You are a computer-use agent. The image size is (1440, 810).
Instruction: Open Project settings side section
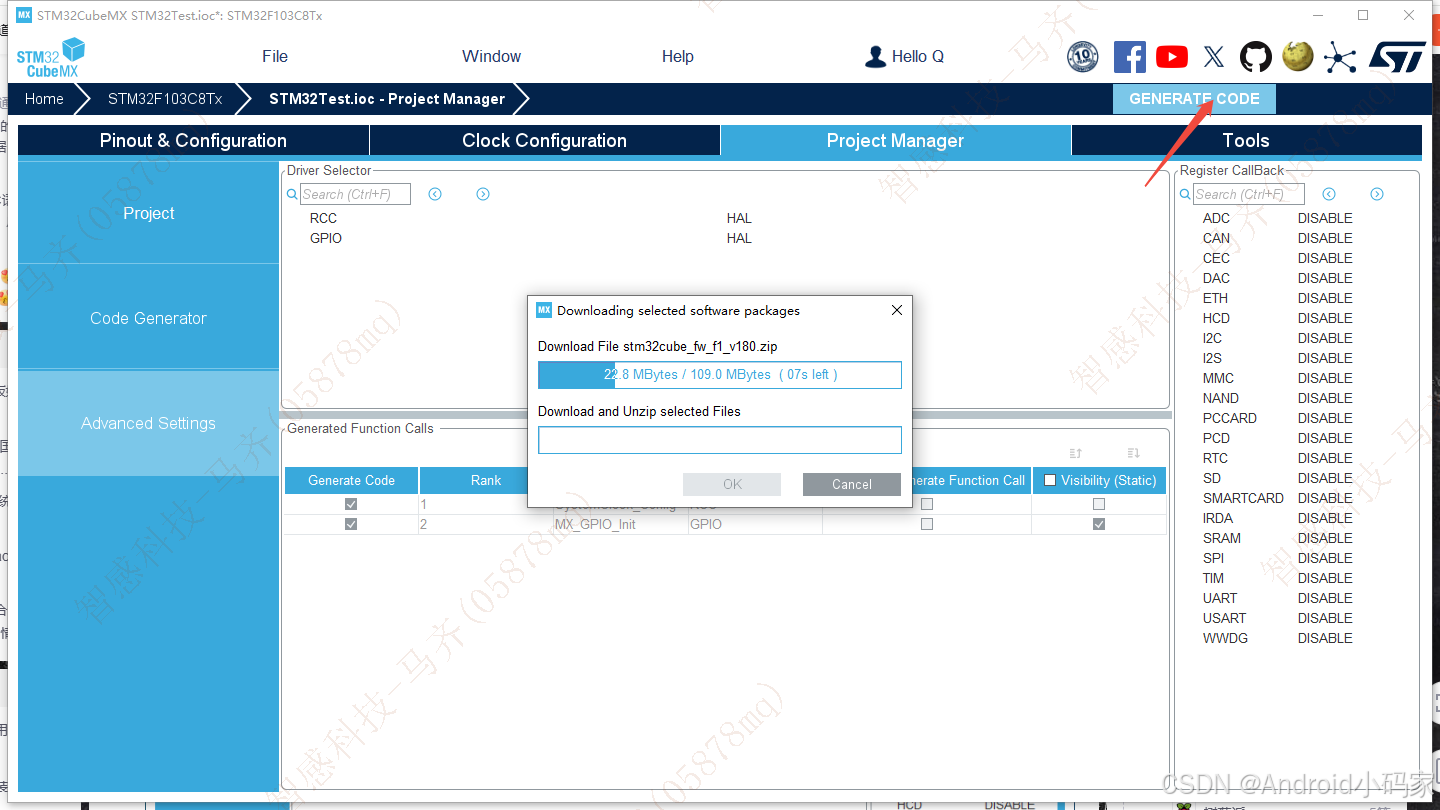[148, 213]
